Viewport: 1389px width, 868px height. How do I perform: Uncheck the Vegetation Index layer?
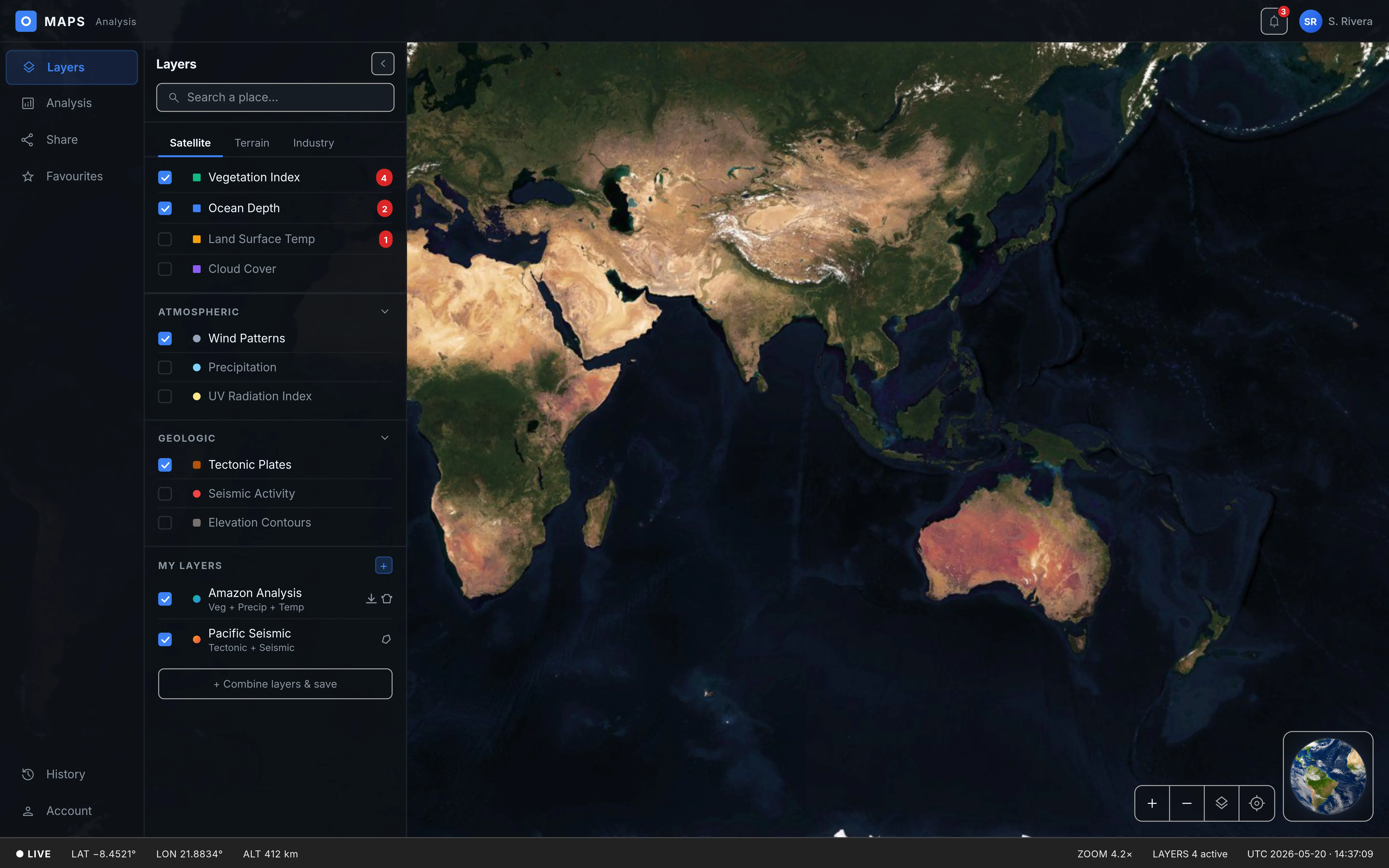pos(165,177)
